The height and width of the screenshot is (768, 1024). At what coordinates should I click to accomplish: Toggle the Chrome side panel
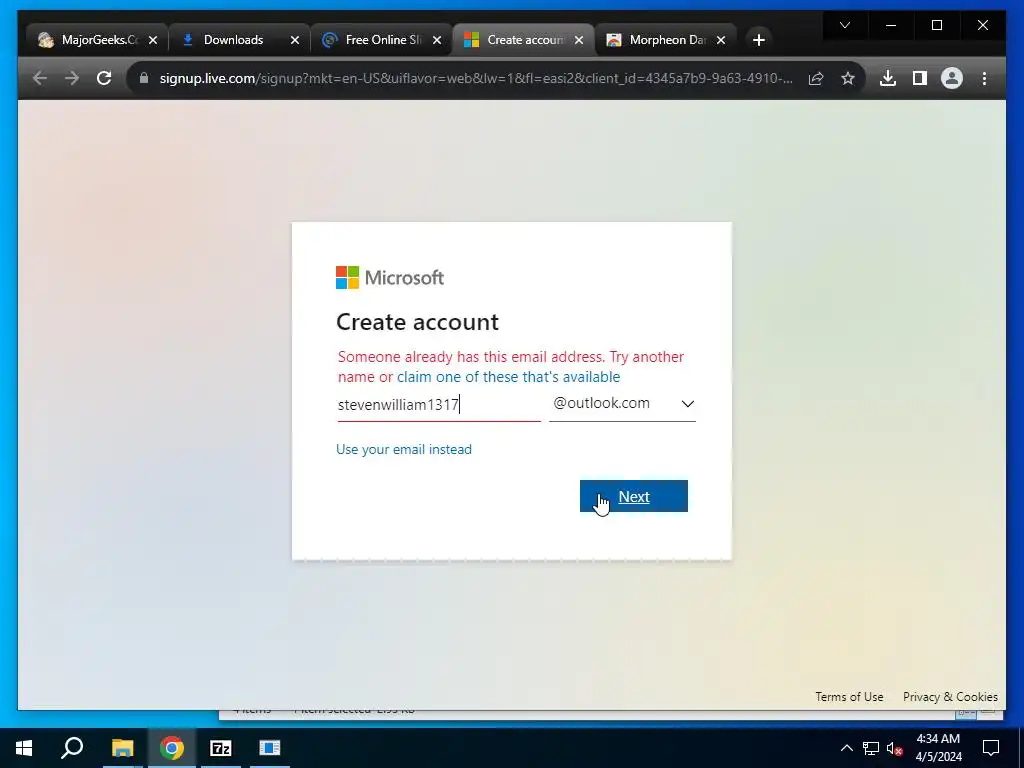[x=920, y=78]
